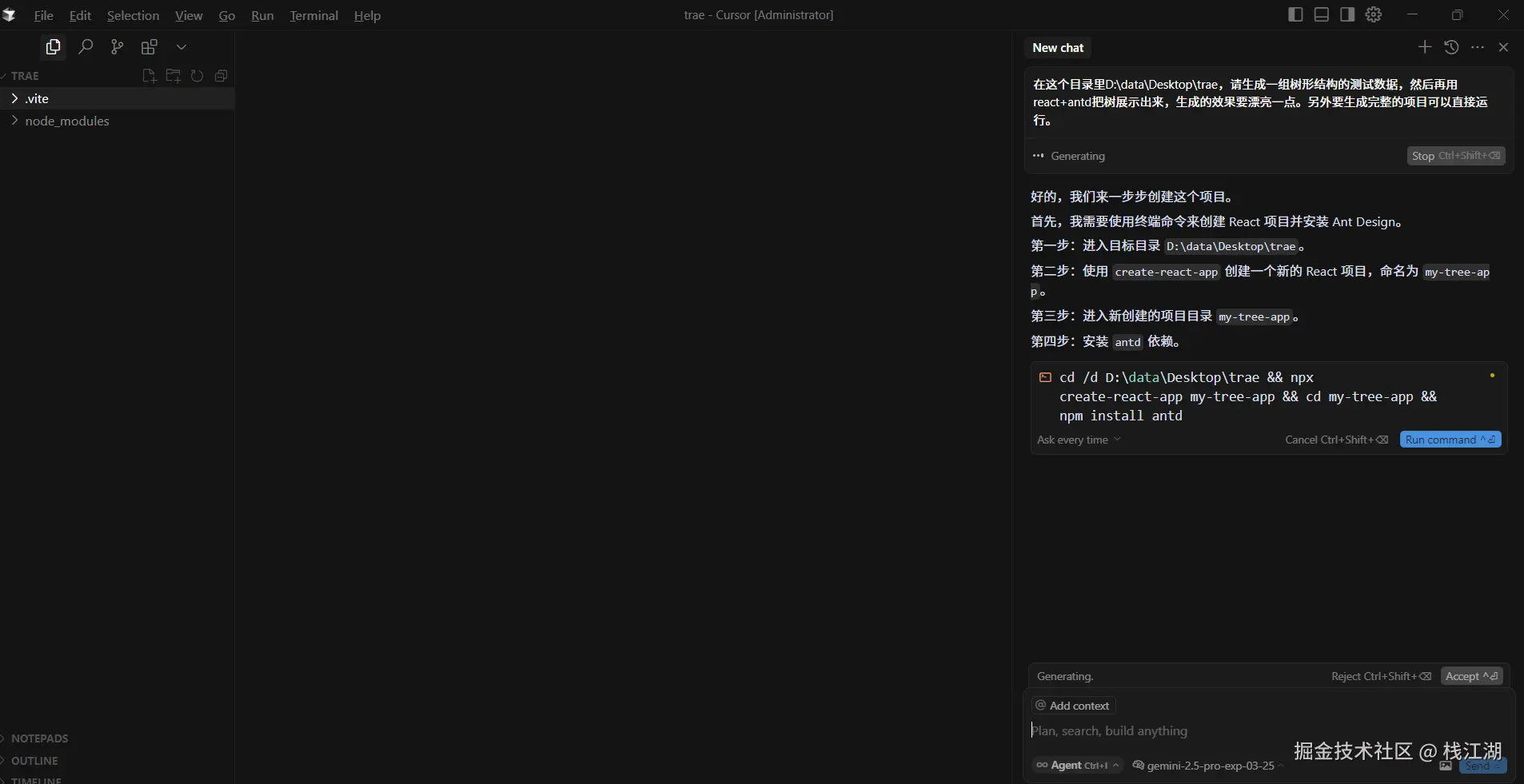Open the Edit menu
Viewport: 1524px width, 784px height.
coord(80,15)
